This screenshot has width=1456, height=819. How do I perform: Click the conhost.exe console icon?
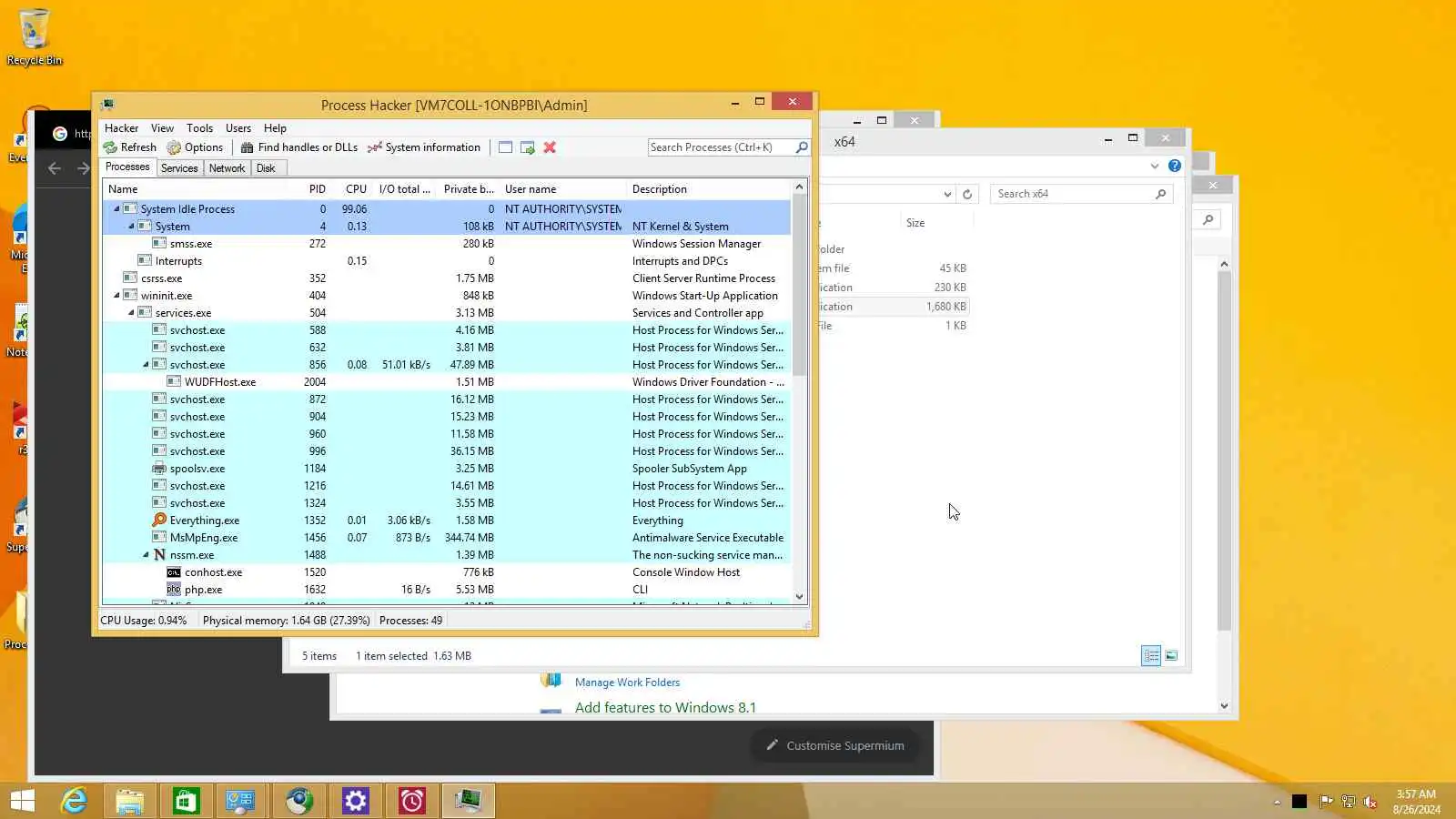pyautogui.click(x=174, y=572)
